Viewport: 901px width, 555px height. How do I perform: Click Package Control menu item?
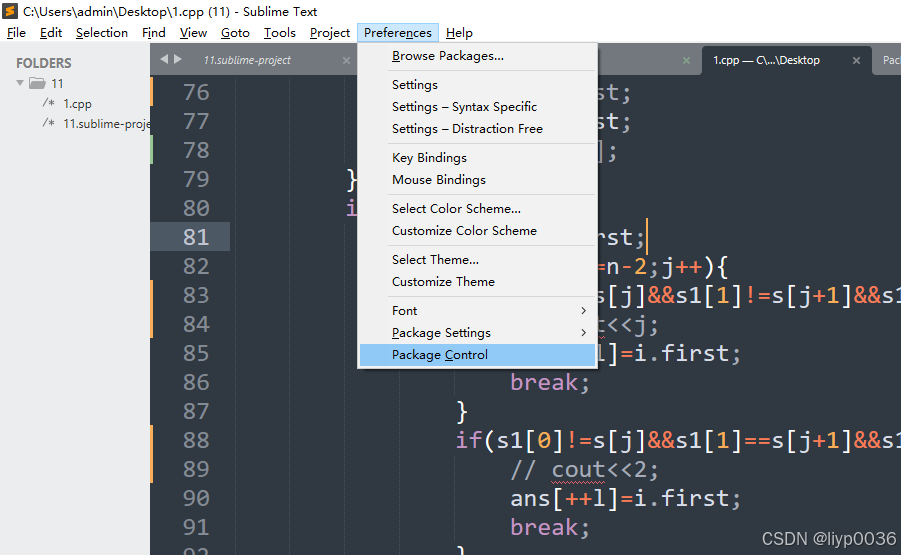pos(478,355)
